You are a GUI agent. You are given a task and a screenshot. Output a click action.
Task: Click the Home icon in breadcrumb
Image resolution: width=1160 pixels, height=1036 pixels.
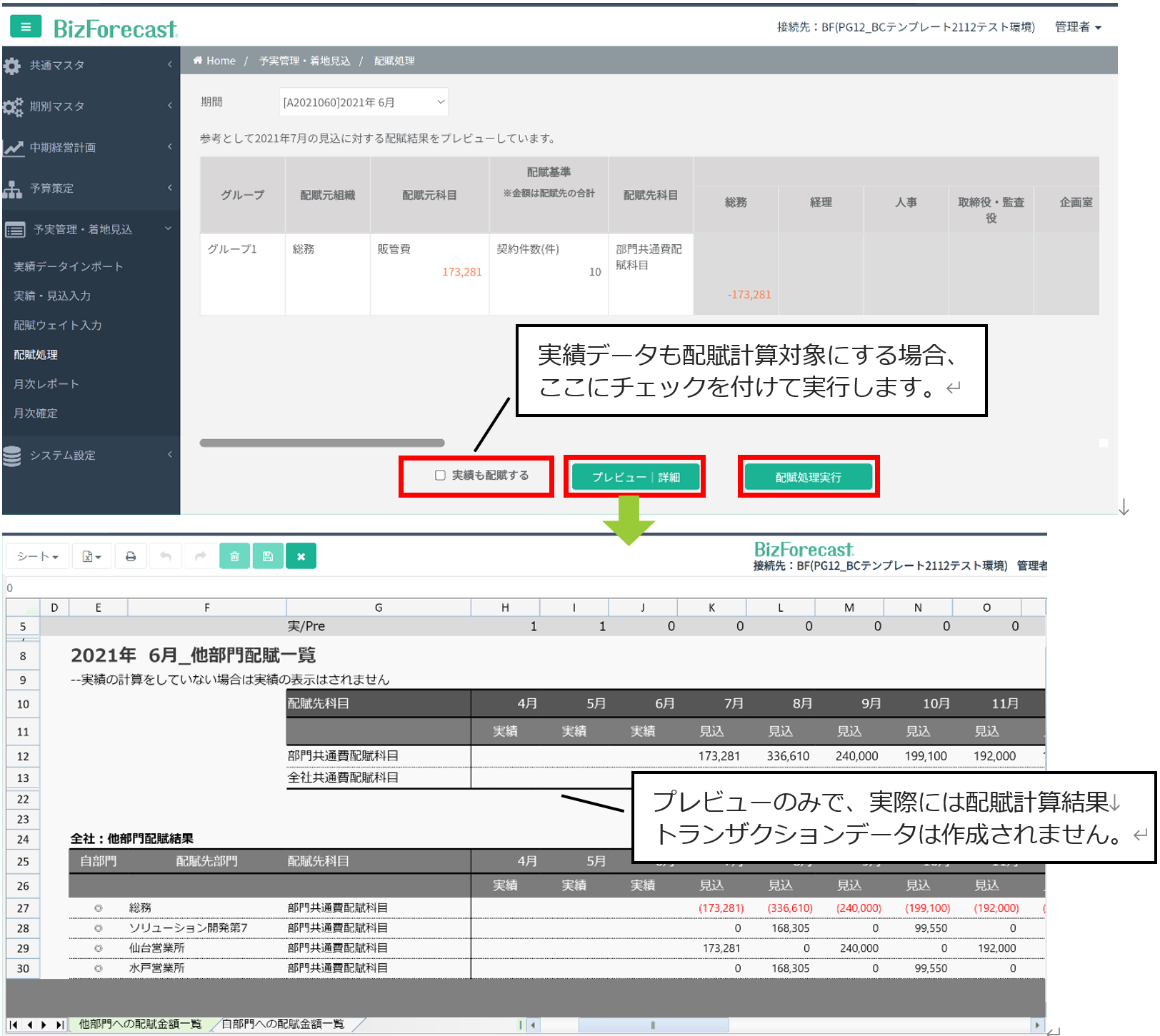coord(198,61)
